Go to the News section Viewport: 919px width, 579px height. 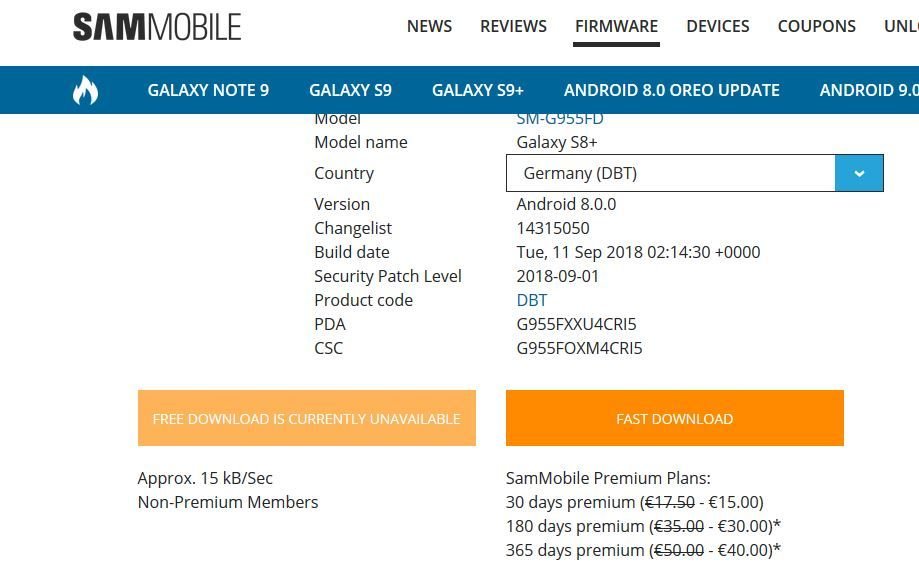point(429,26)
